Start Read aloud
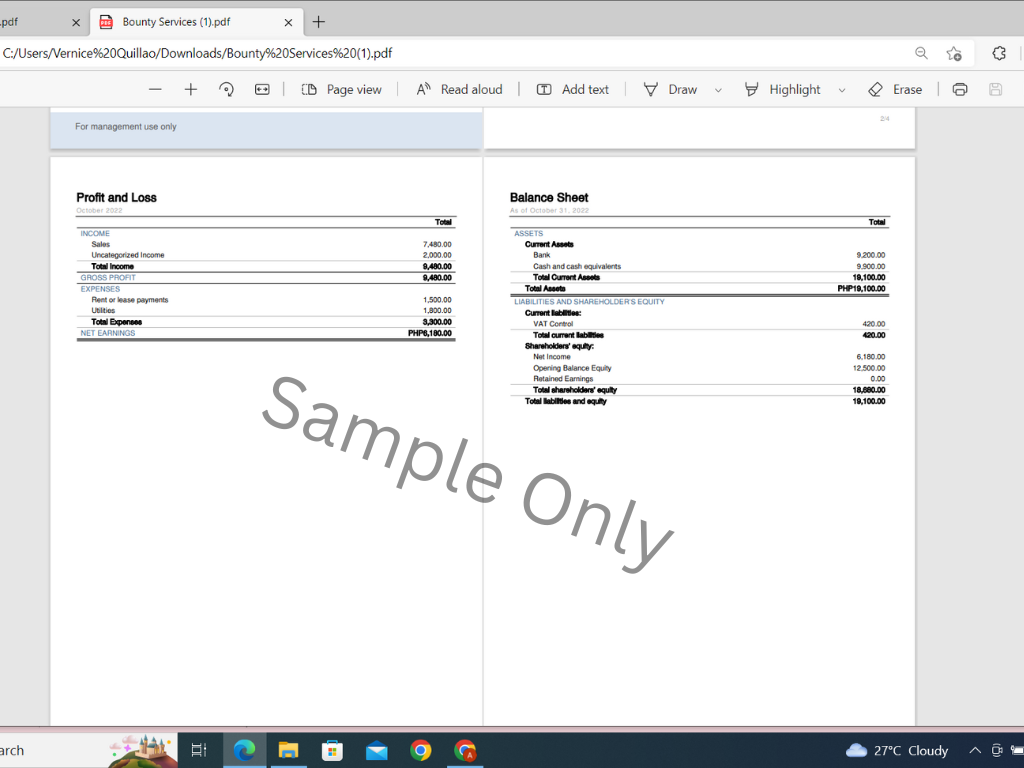This screenshot has width=1024, height=768. 459,89
